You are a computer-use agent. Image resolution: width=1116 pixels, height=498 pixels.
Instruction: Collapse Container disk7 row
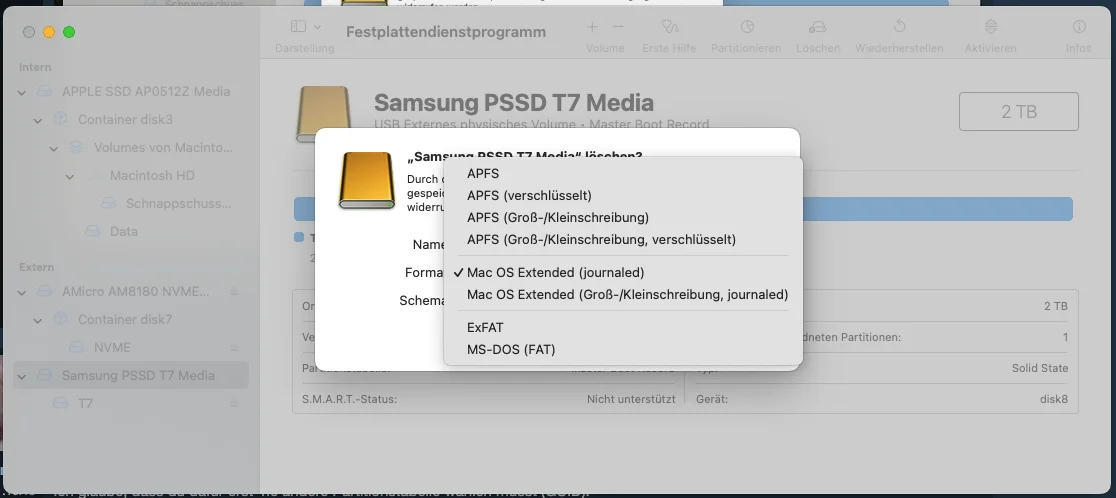point(38,321)
